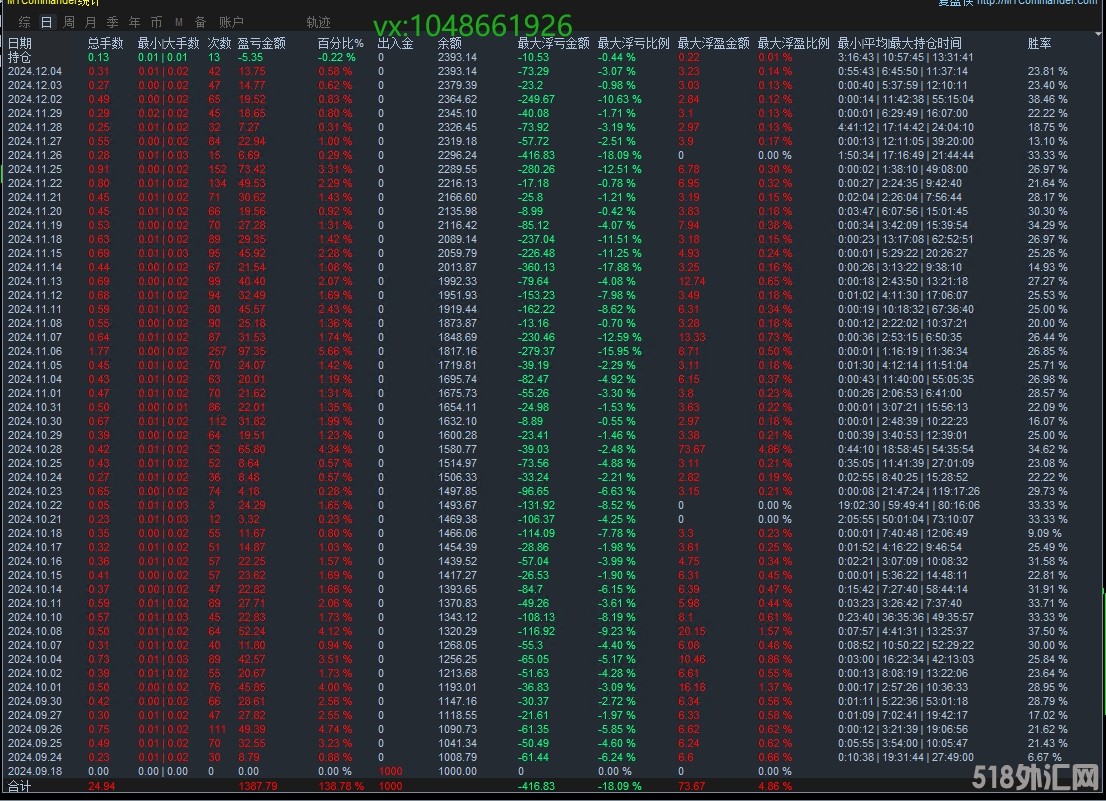Viewport: 1106px width, 801px height.
Task: Click the 2024.10.28 date cell
Action: click(x=35, y=449)
